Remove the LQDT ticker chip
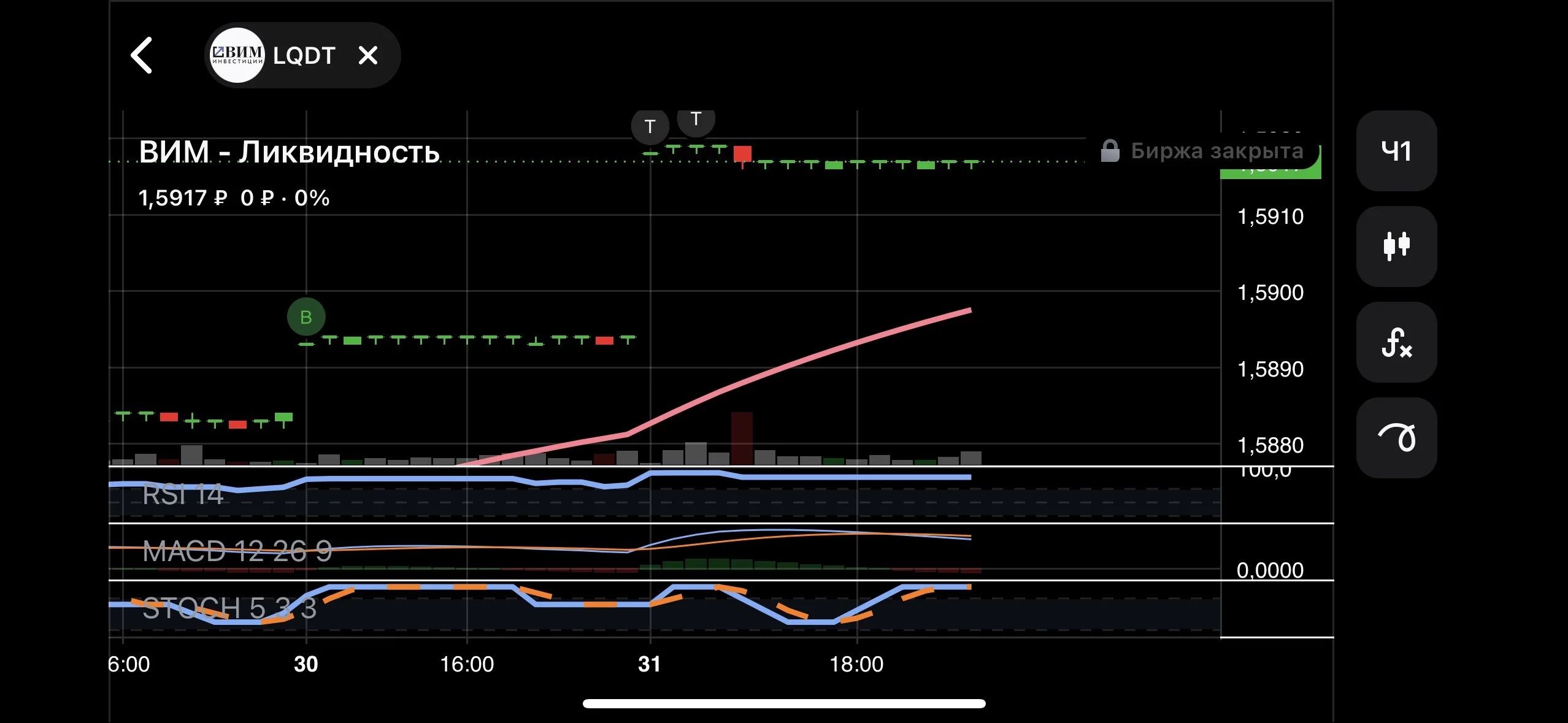This screenshot has height=723, width=1568. [x=368, y=55]
